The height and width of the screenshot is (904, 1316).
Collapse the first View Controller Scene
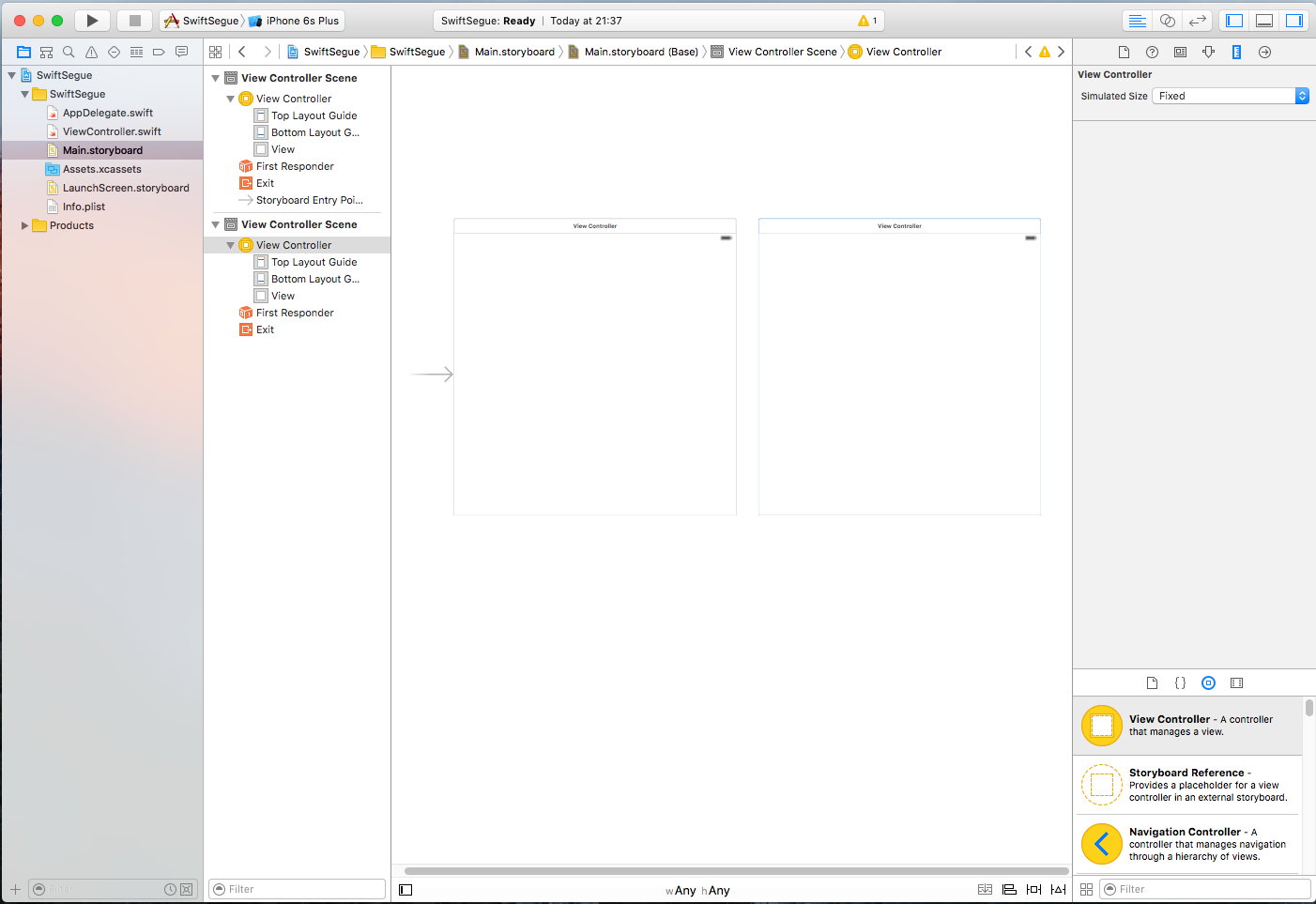click(x=216, y=78)
